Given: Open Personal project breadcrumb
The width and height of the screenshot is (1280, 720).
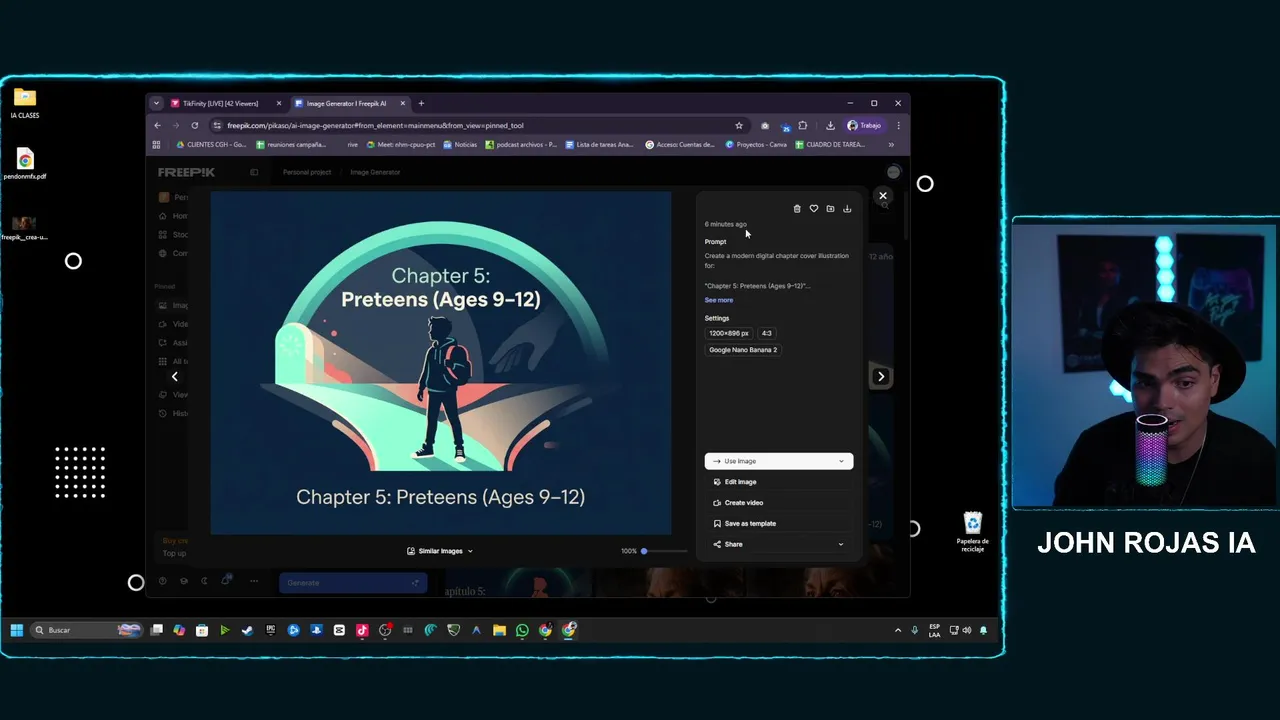Looking at the screenshot, I should click(307, 172).
